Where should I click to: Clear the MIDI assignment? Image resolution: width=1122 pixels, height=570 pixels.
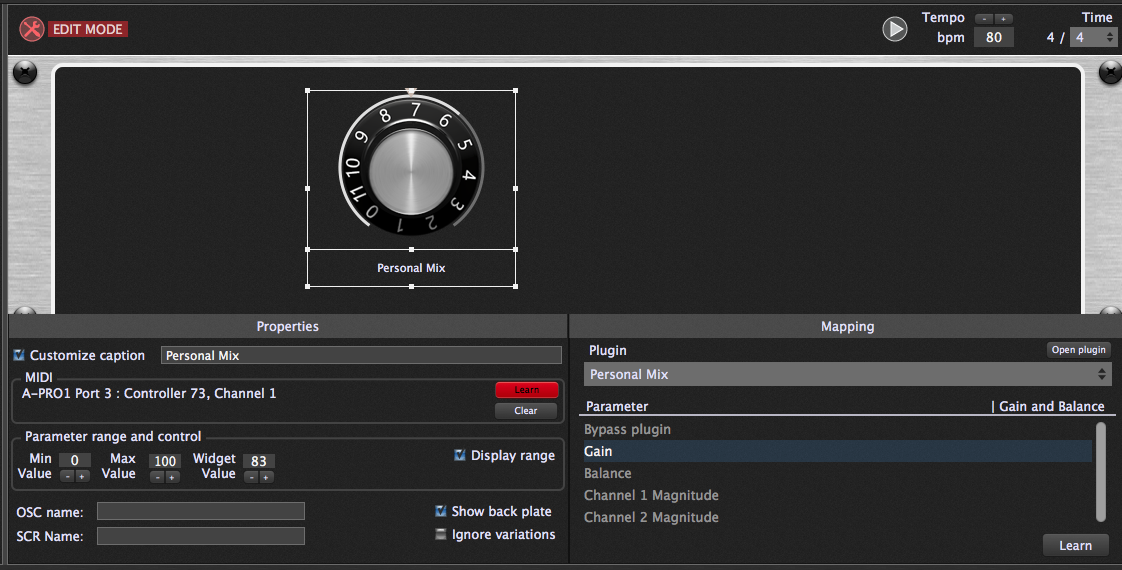526,411
